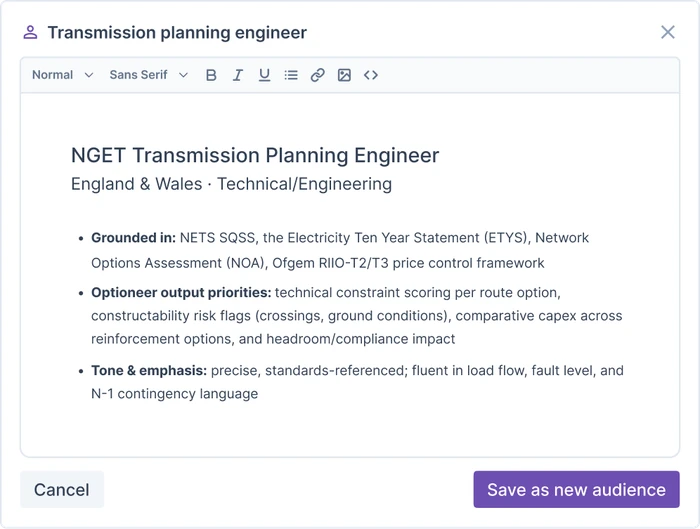Toggle bold formatting in editor toolbar
The height and width of the screenshot is (529, 700).
(x=211, y=75)
